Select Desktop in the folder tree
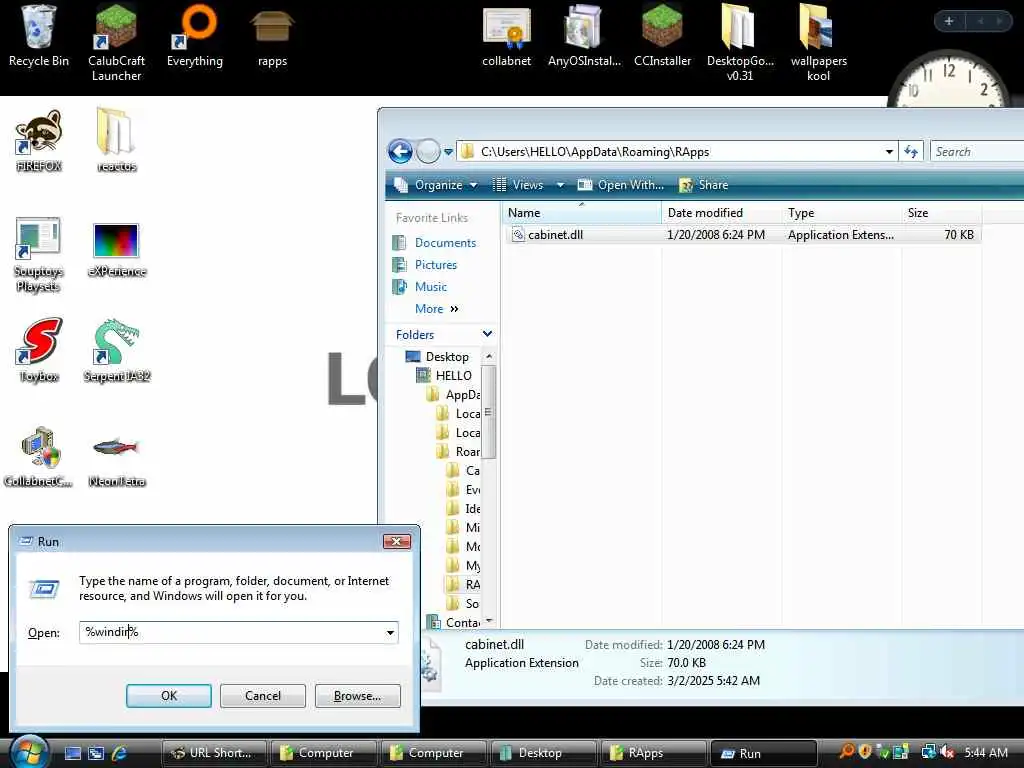This screenshot has width=1024, height=768. tap(447, 357)
